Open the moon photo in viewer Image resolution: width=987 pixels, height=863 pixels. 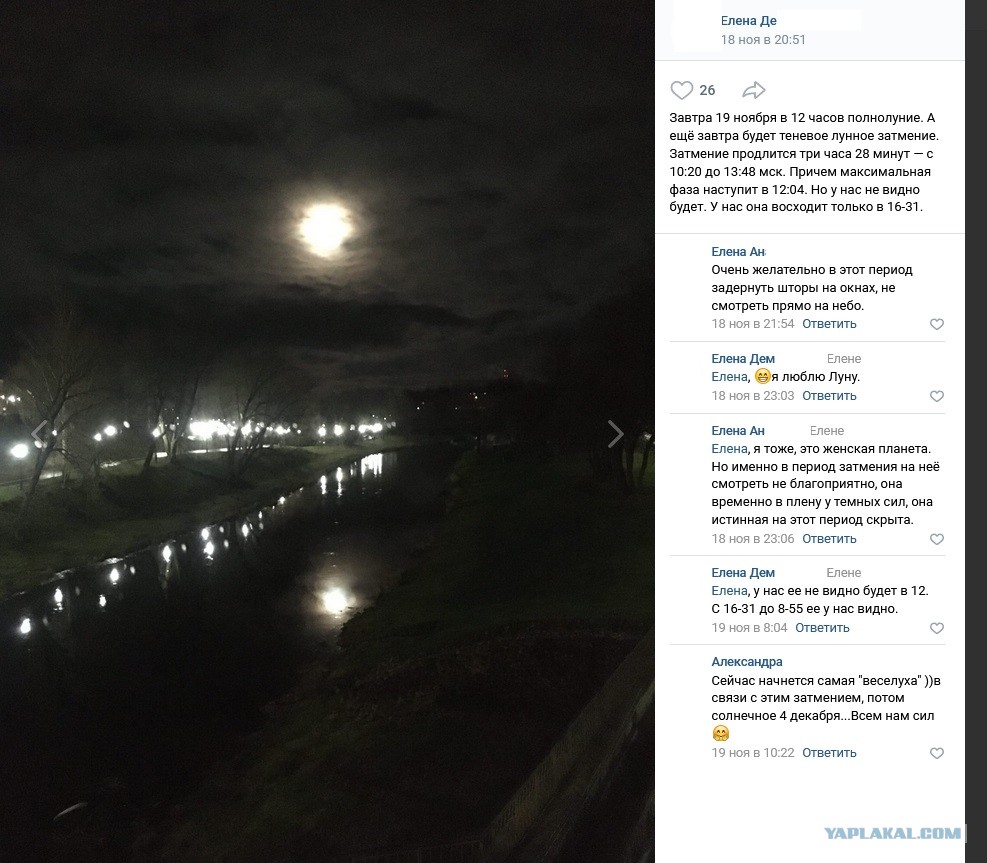tap(327, 431)
